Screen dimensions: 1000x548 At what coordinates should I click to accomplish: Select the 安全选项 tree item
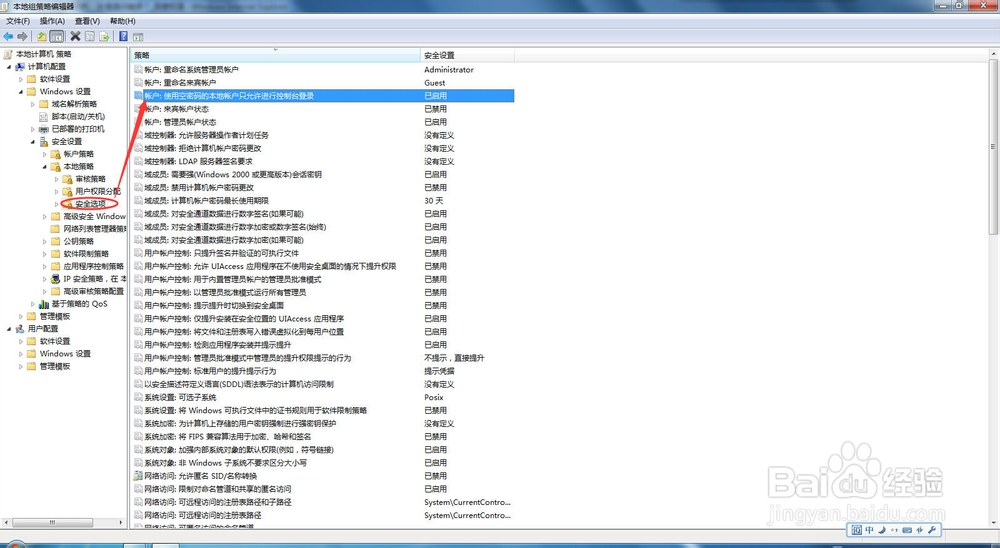click(90, 204)
